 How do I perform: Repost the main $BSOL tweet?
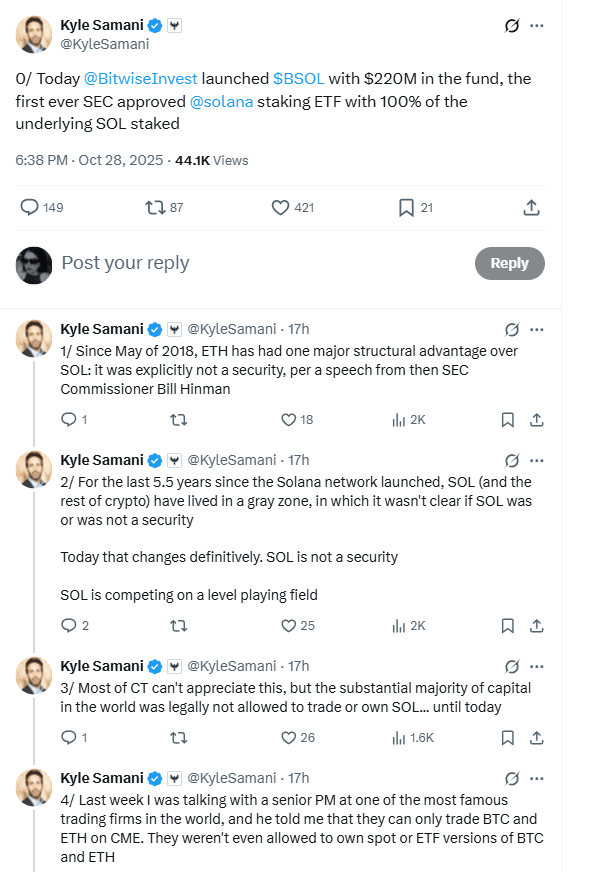click(x=157, y=208)
